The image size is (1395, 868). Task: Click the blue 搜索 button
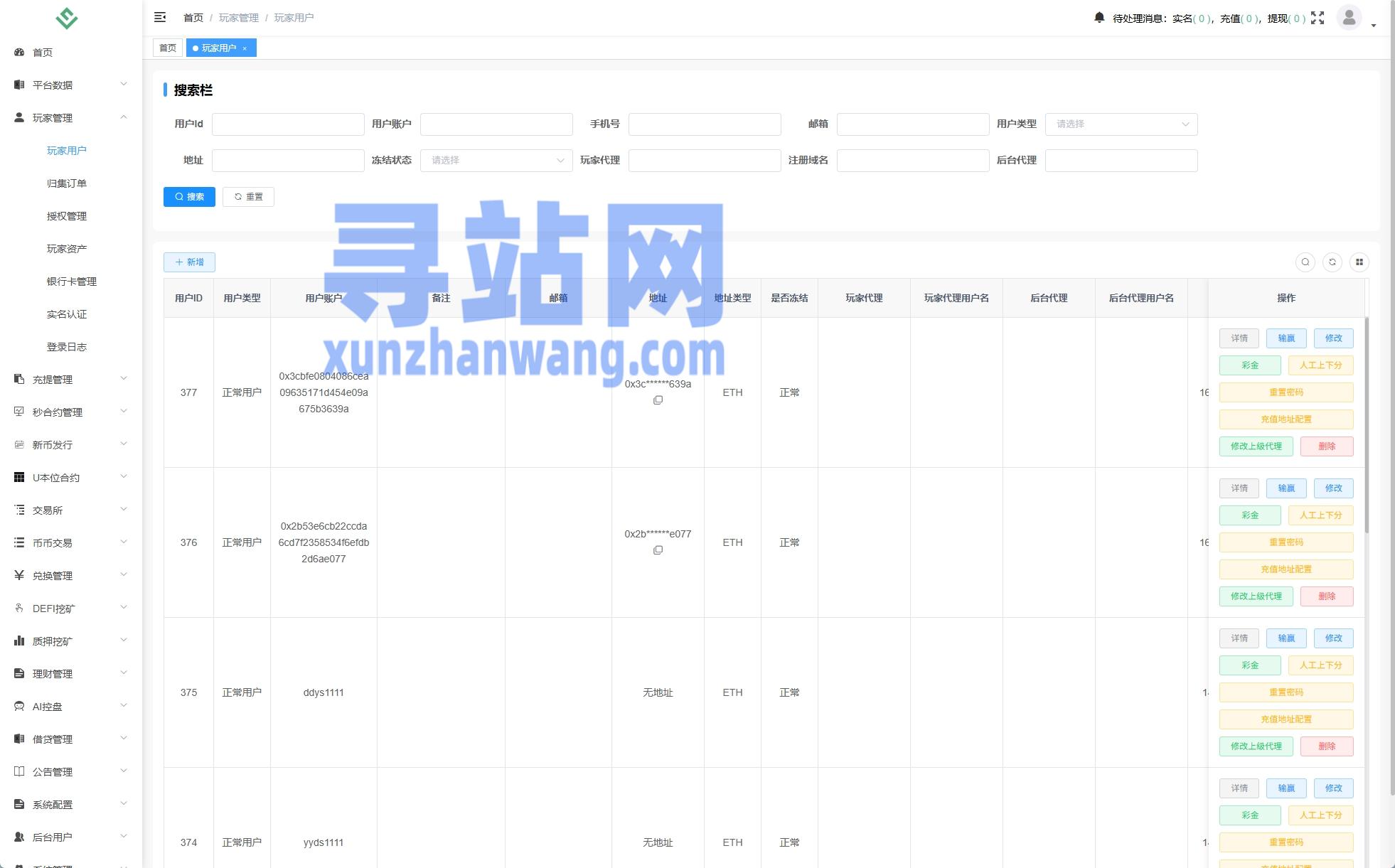[189, 197]
